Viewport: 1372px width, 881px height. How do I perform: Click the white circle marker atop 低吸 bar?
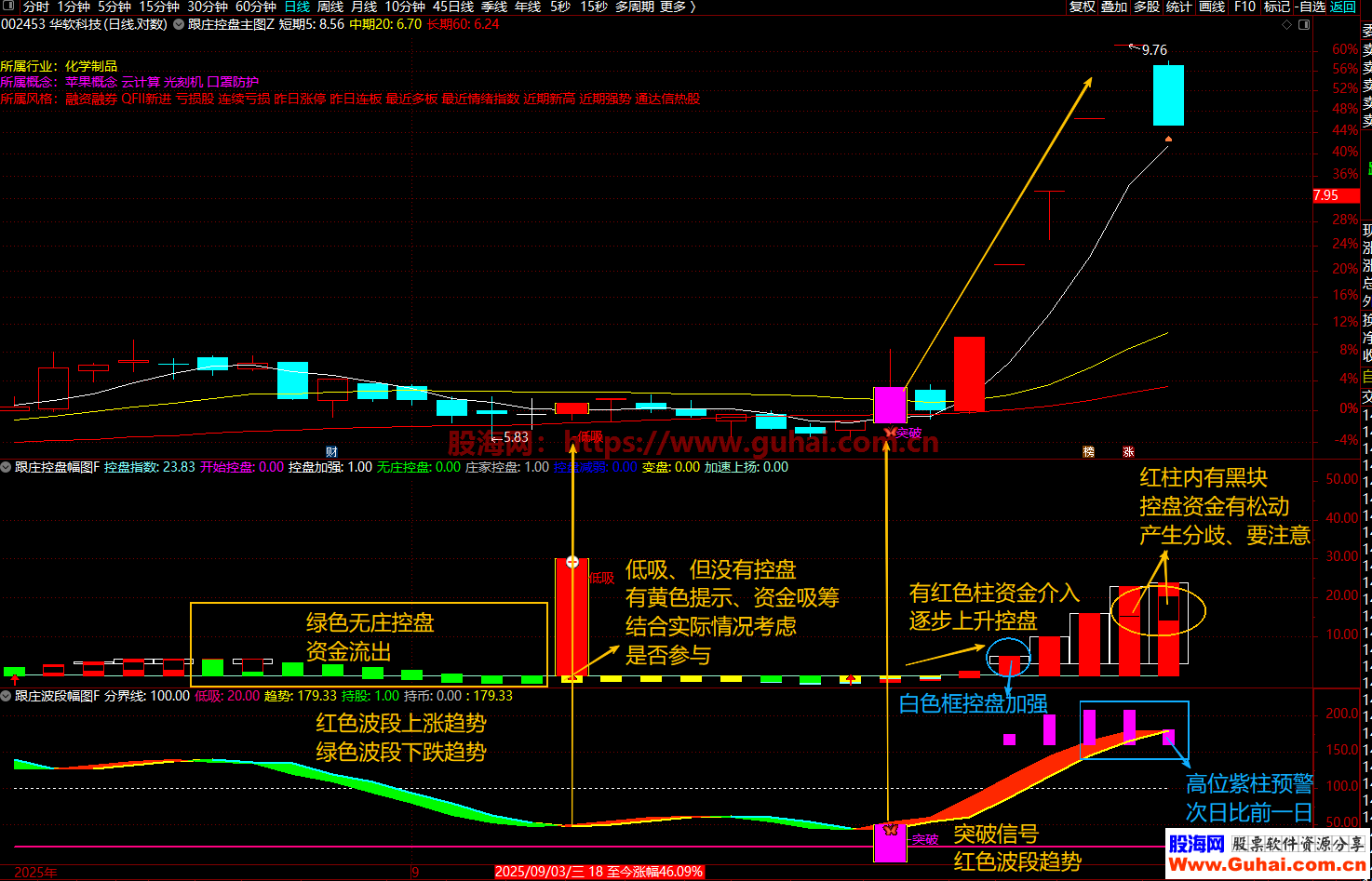(572, 562)
